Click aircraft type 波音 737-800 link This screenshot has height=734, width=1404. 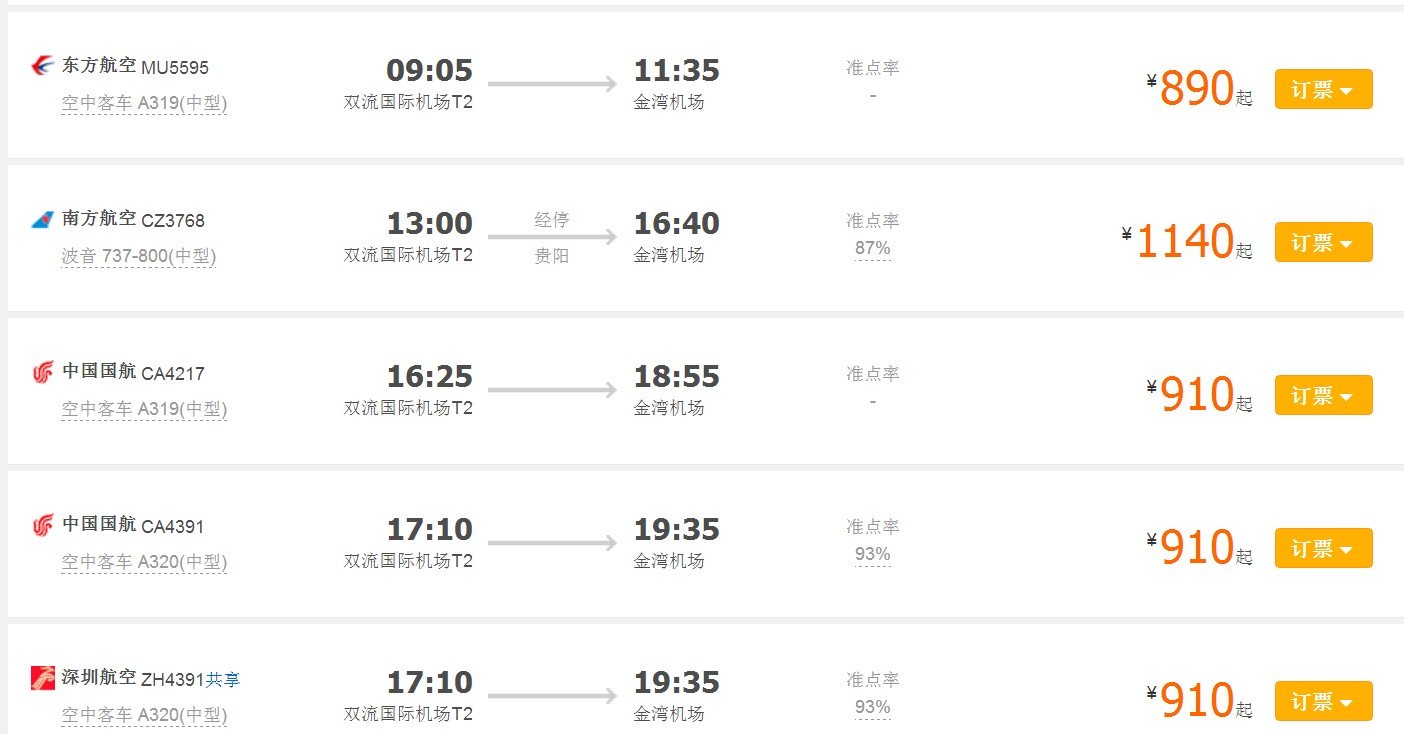[138, 256]
